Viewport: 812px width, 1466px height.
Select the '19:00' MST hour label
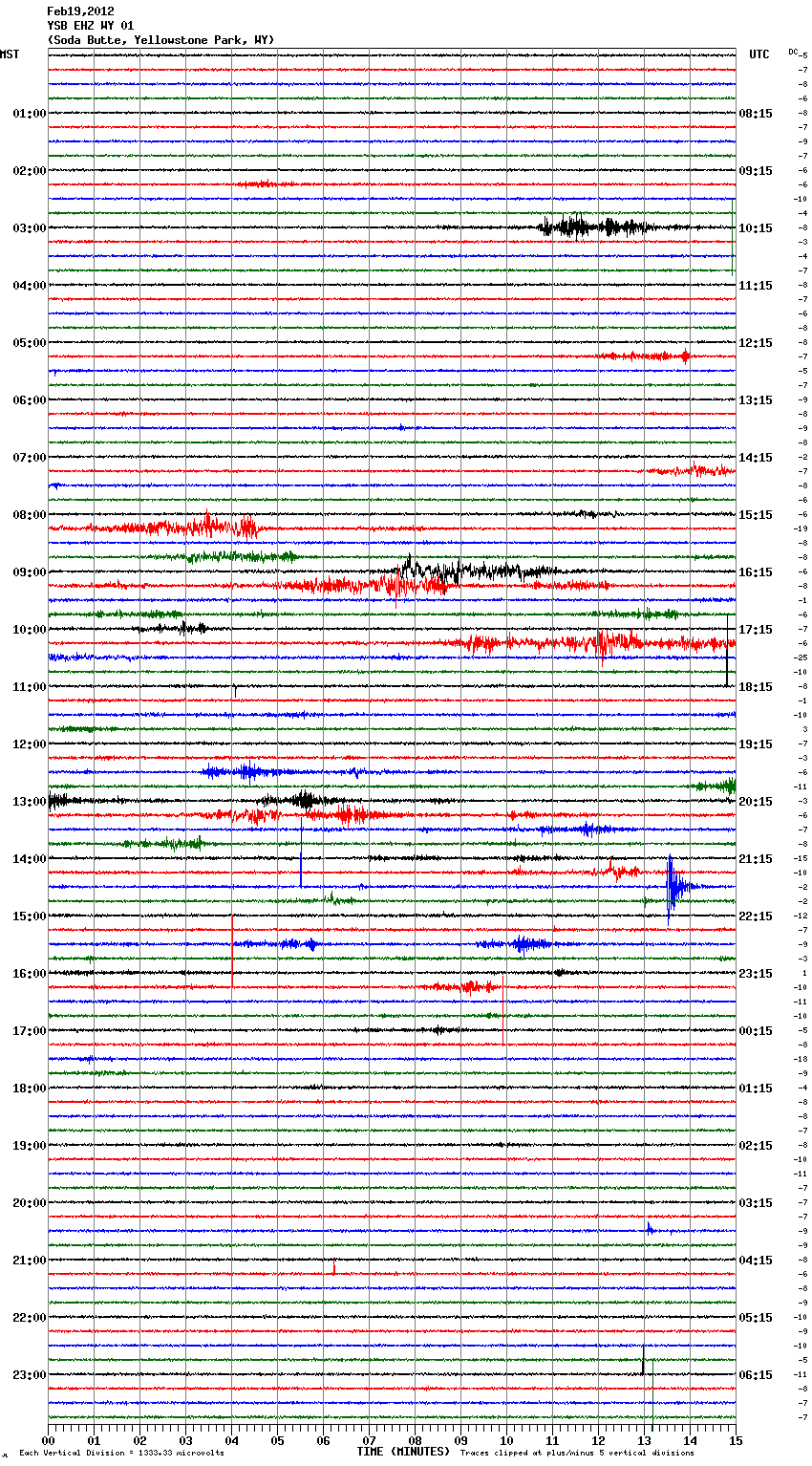point(30,1146)
